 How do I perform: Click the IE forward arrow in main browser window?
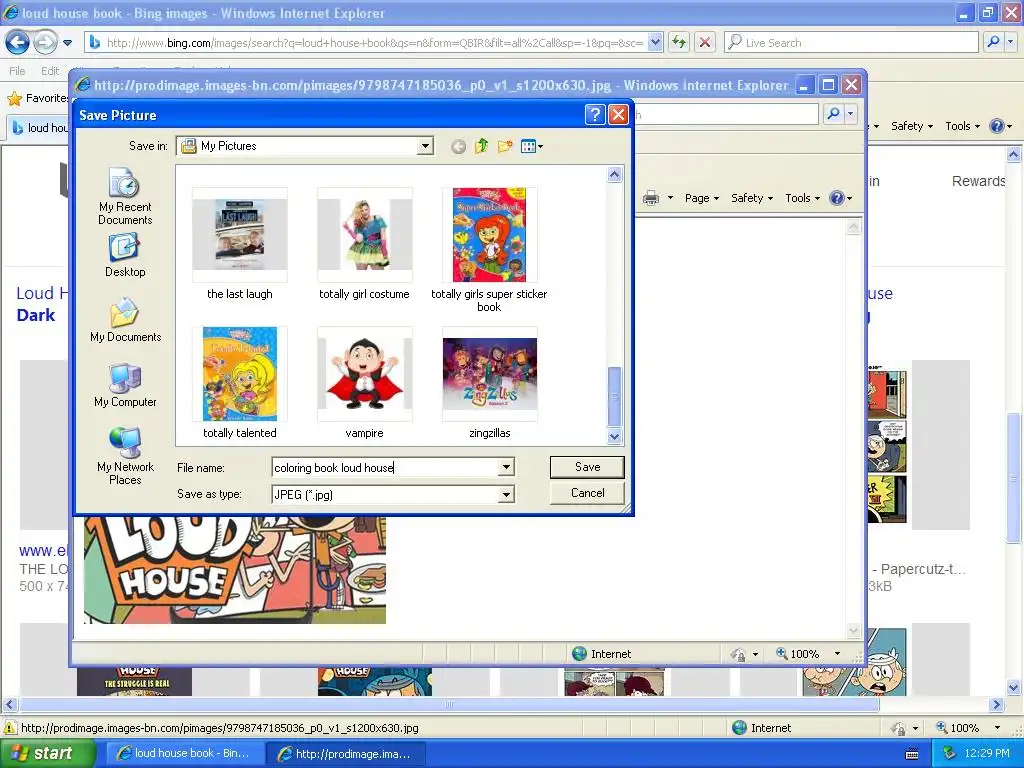[x=45, y=42]
